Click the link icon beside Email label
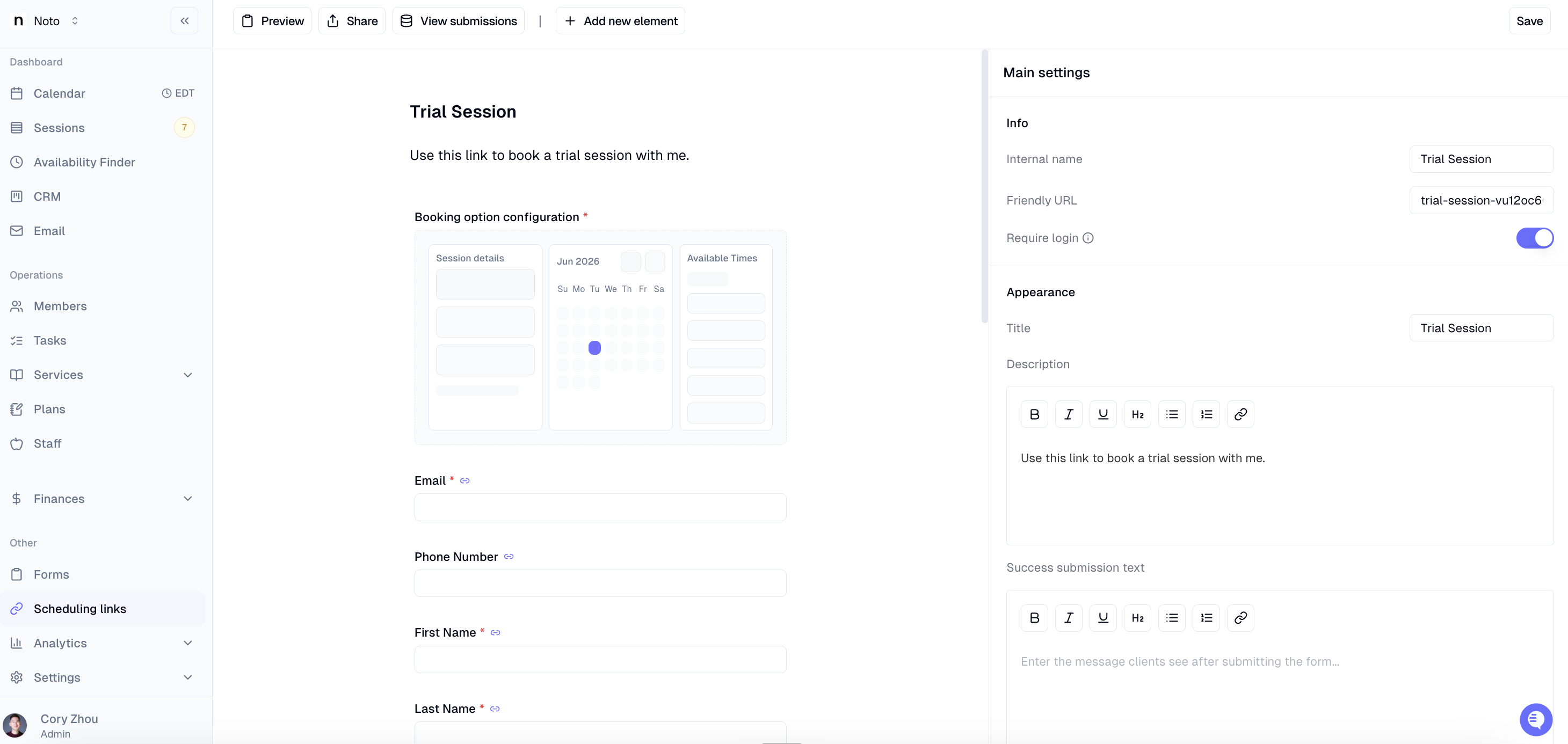This screenshot has height=744, width=1568. tap(465, 480)
